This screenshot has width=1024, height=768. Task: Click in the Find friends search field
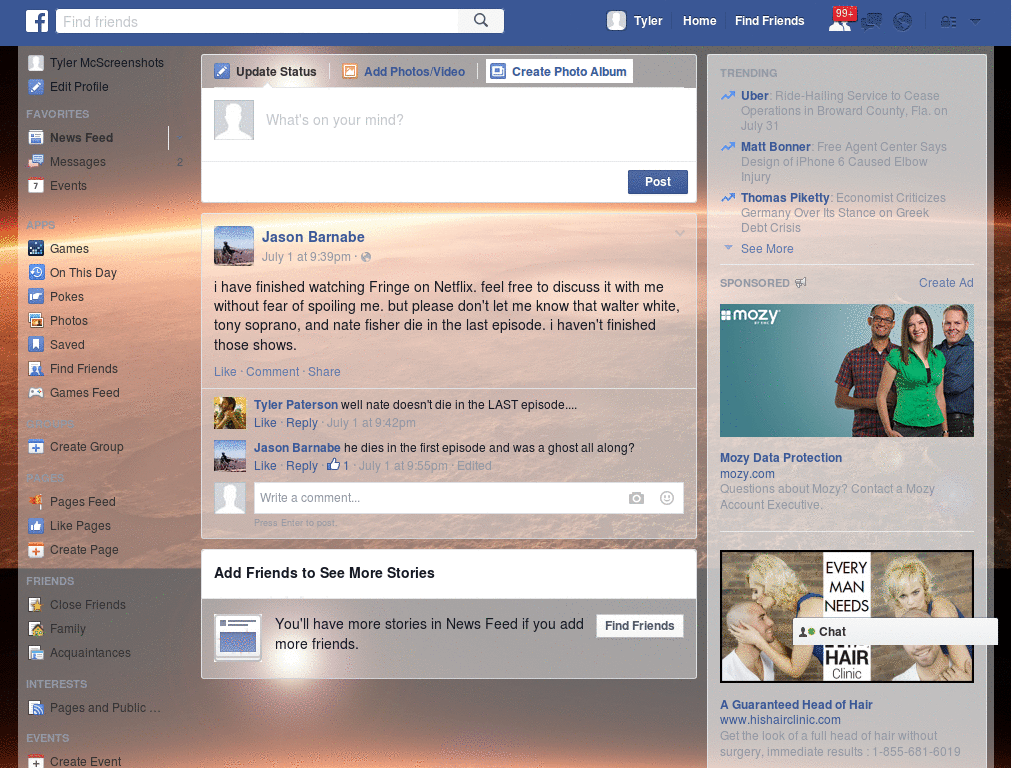257,21
